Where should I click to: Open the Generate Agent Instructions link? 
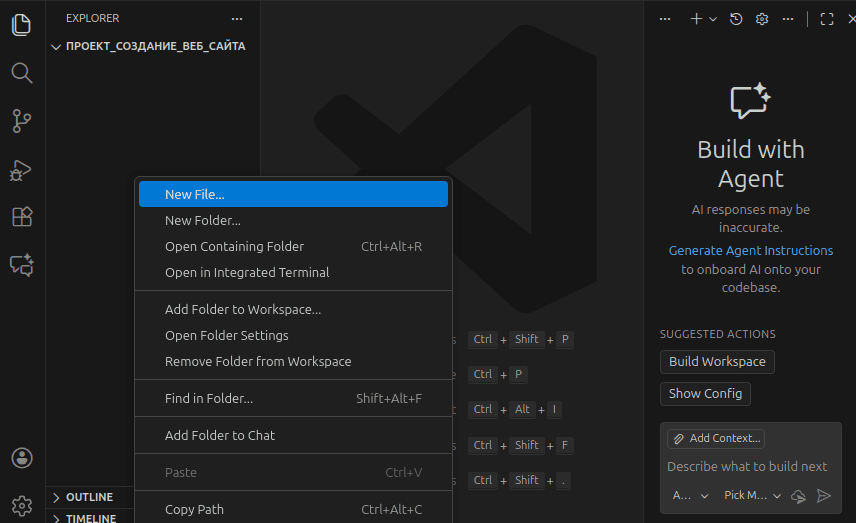750,250
